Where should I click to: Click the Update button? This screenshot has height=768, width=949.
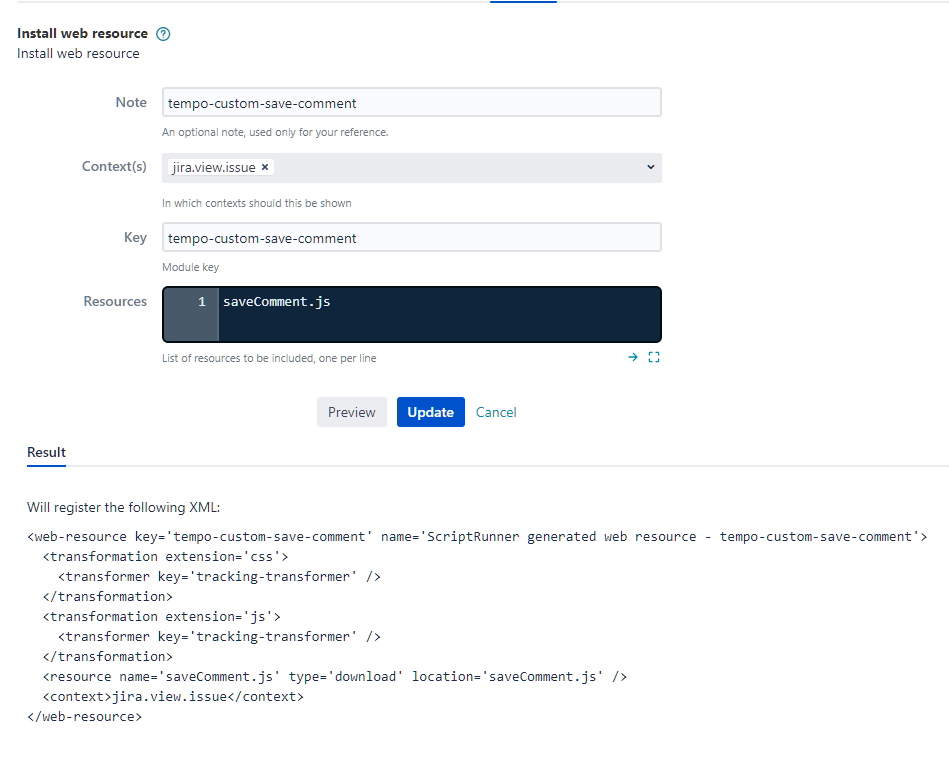coord(430,412)
